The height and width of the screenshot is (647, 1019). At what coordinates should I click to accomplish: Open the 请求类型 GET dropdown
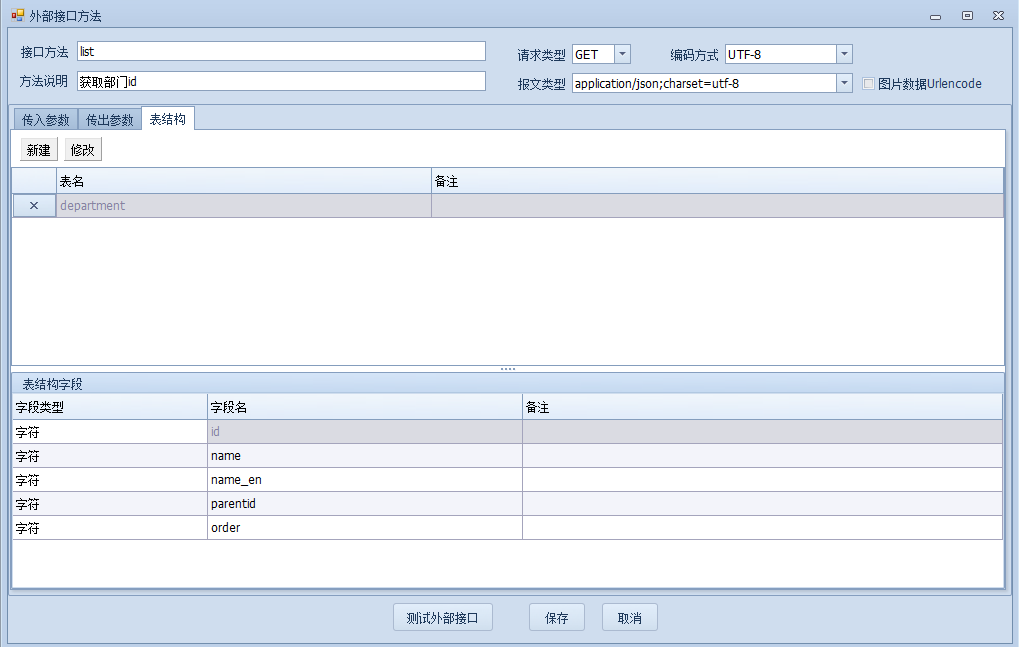622,54
